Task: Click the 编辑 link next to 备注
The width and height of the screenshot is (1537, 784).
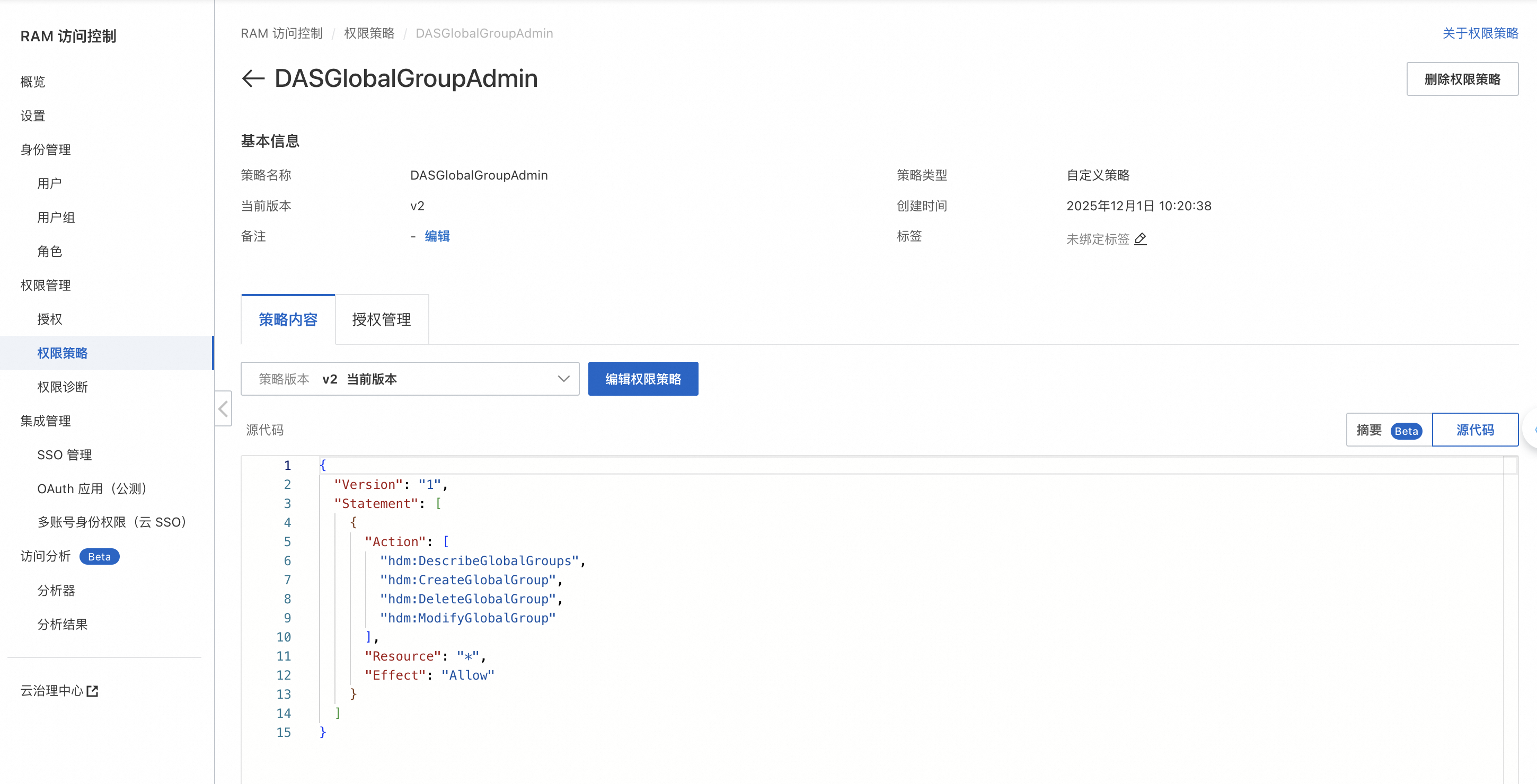Action: [437, 236]
